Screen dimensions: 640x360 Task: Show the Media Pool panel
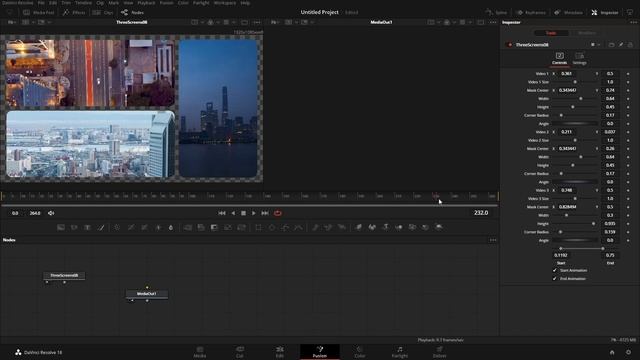[x=38, y=13]
